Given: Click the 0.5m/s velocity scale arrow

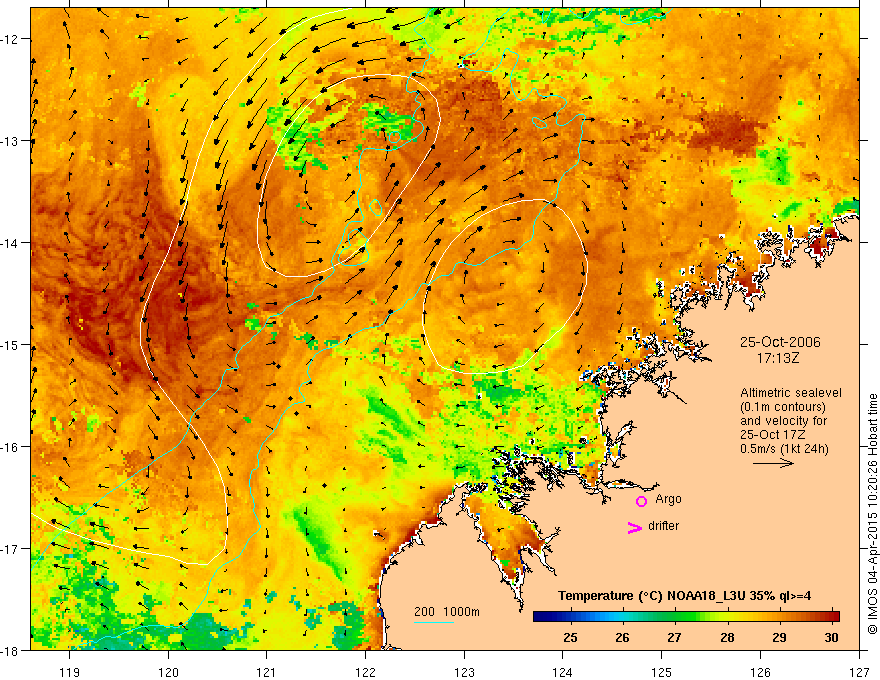Looking at the screenshot, I should pos(773,463).
